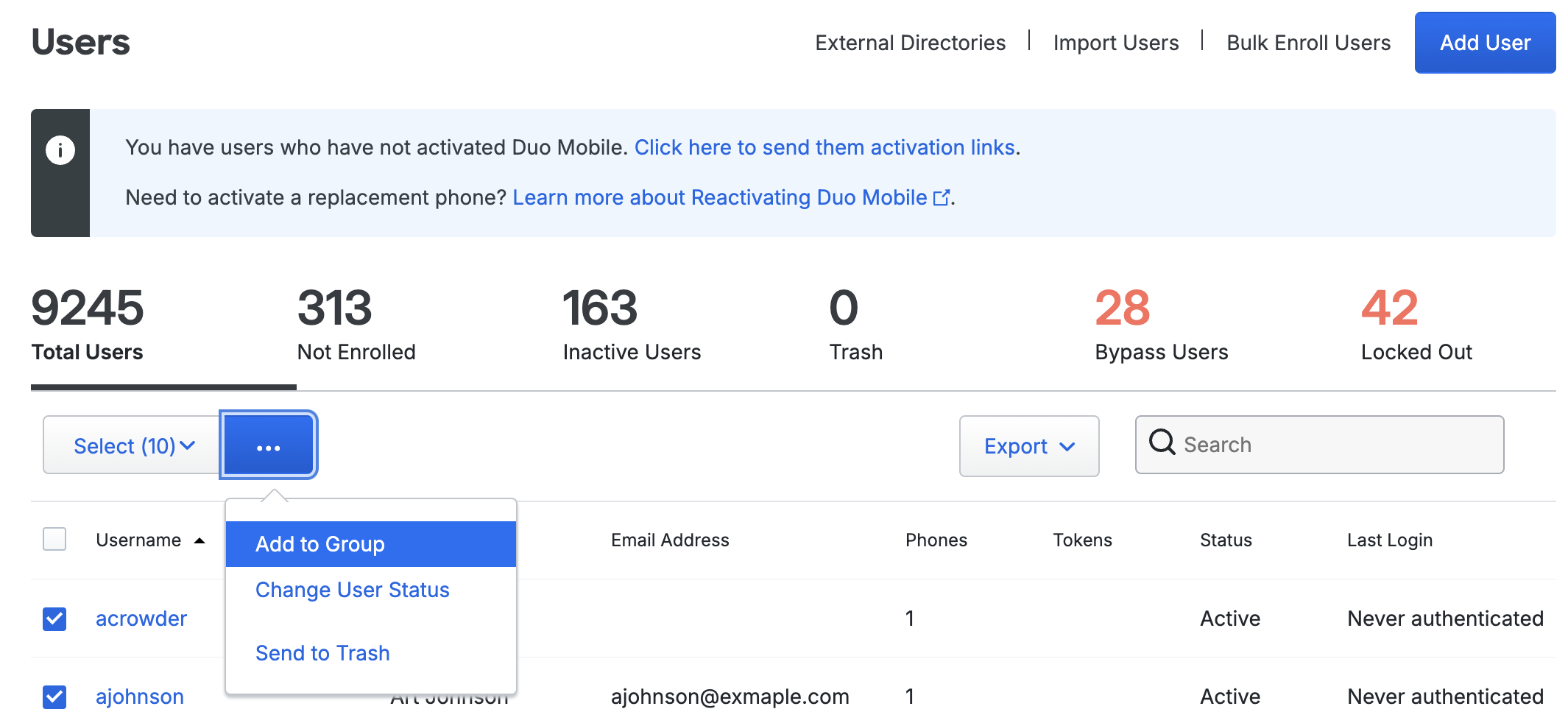Screen dimensions: 1568x723
Task: Toggle the Username column sort arrow
Action: click(x=198, y=541)
